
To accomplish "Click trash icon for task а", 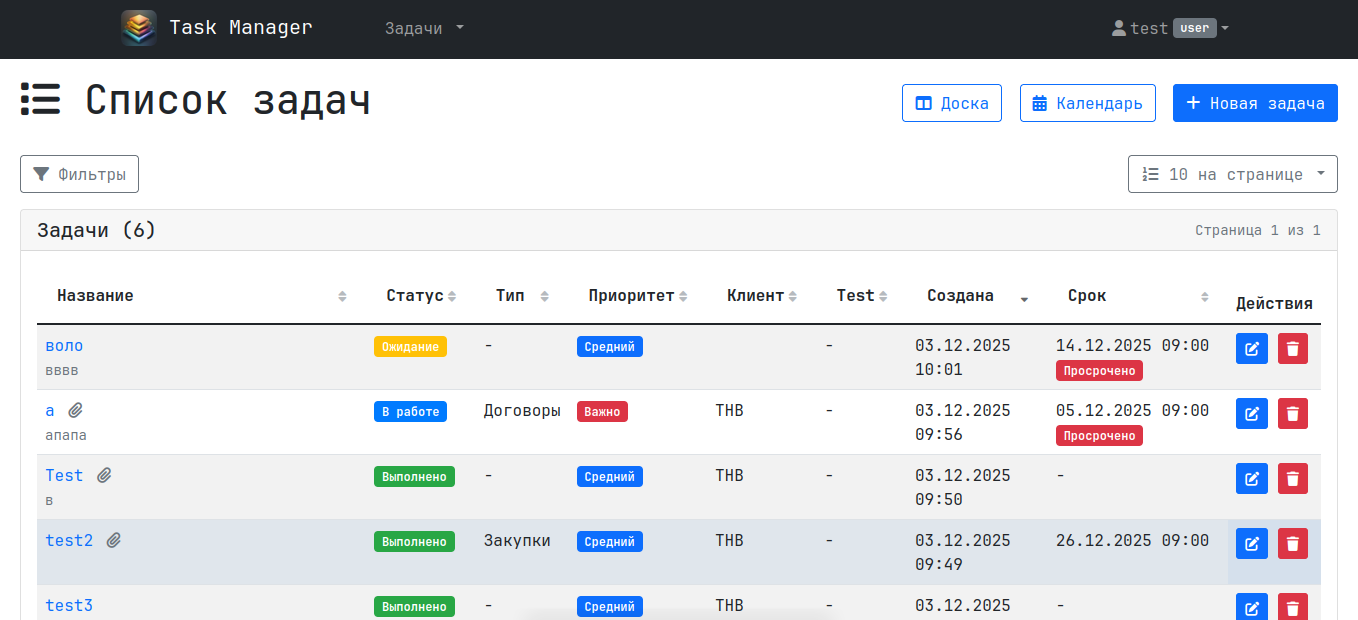I will [1293, 413].
